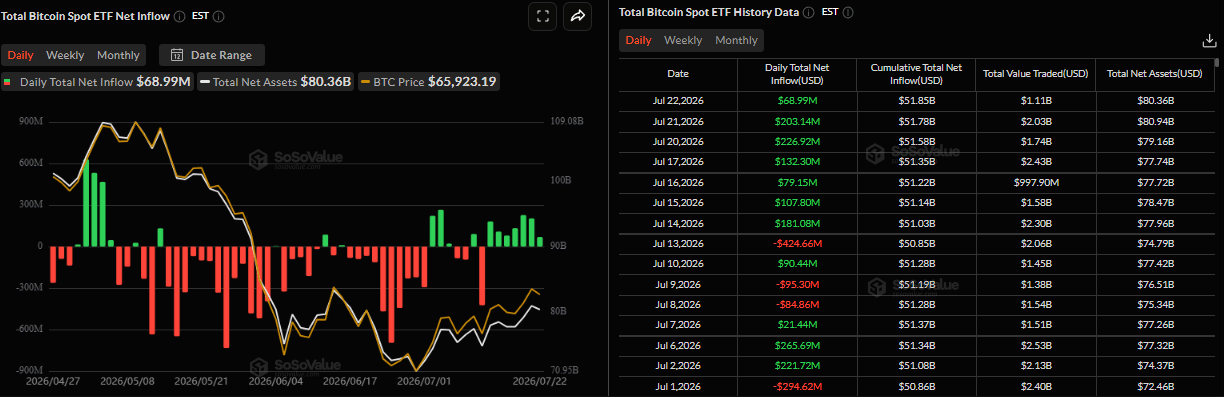Select Daily tab in history data
This screenshot has width=1224, height=397.
(639, 40)
